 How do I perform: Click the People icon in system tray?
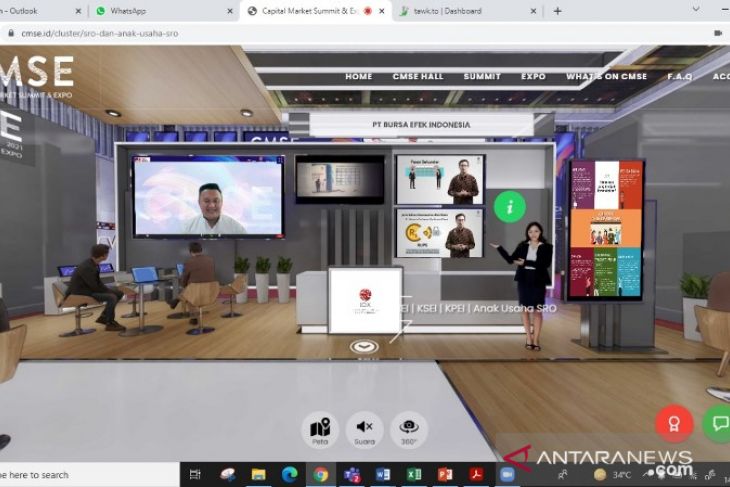(x=562, y=475)
